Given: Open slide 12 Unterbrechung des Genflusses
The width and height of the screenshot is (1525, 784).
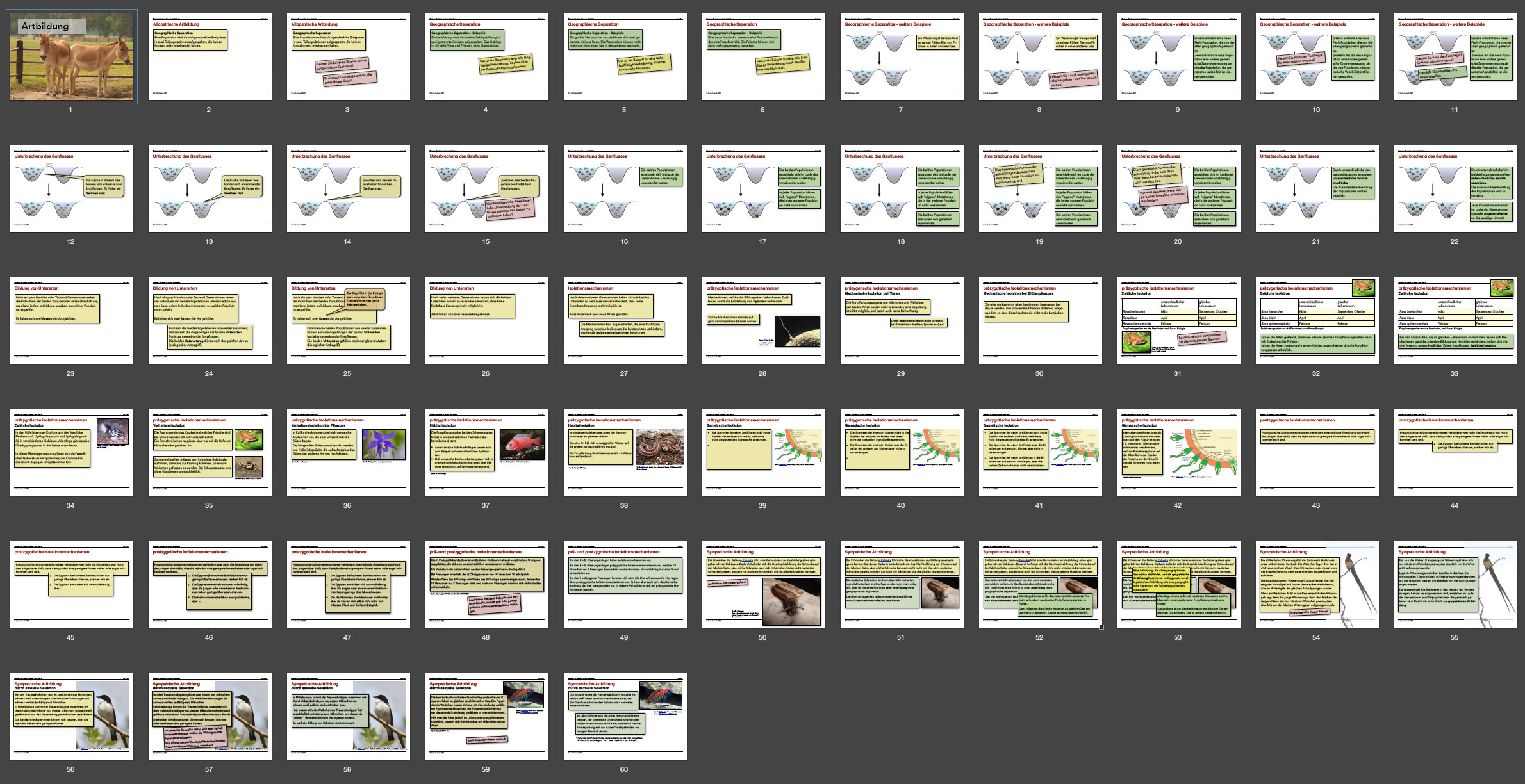Looking at the screenshot, I should [72, 188].
